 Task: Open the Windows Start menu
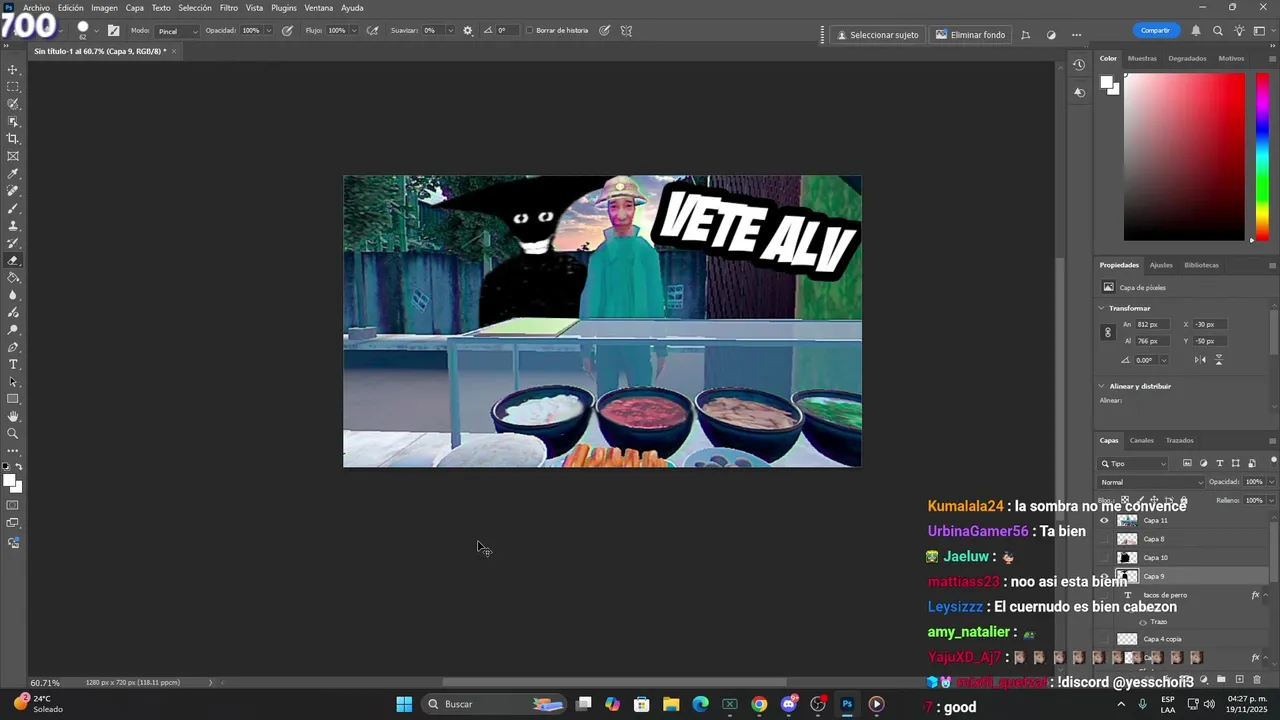(404, 704)
